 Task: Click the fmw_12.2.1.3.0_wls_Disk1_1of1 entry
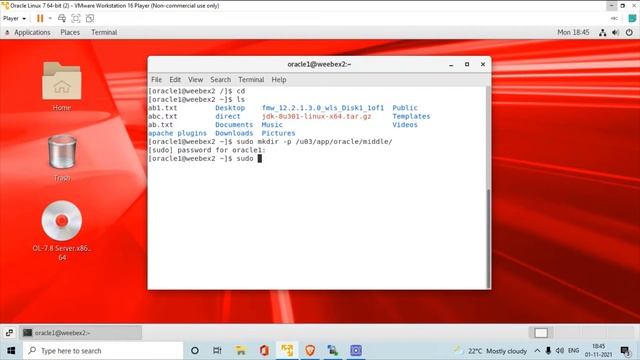tap(323, 108)
